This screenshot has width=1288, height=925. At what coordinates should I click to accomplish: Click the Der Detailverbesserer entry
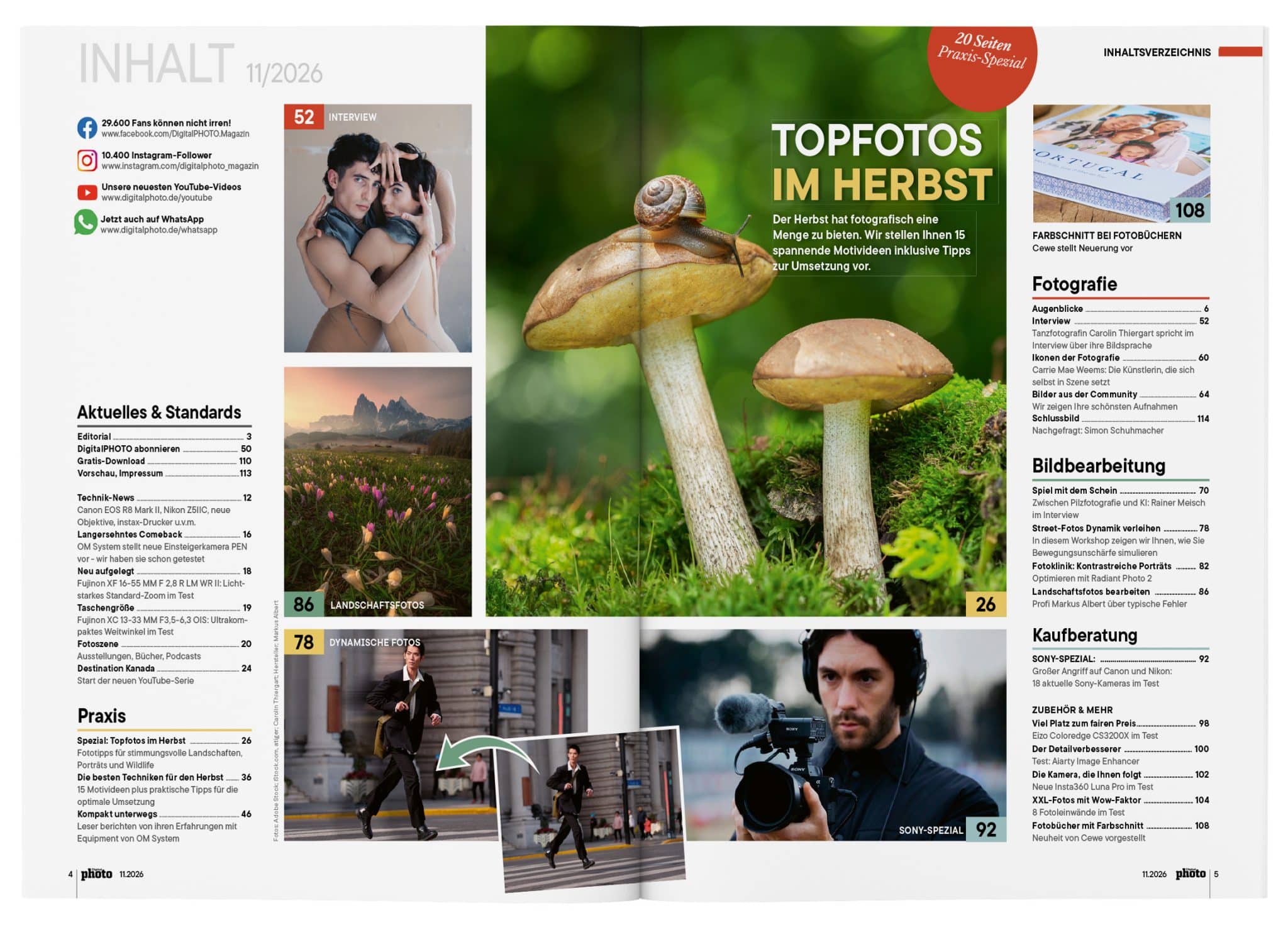(x=1120, y=749)
